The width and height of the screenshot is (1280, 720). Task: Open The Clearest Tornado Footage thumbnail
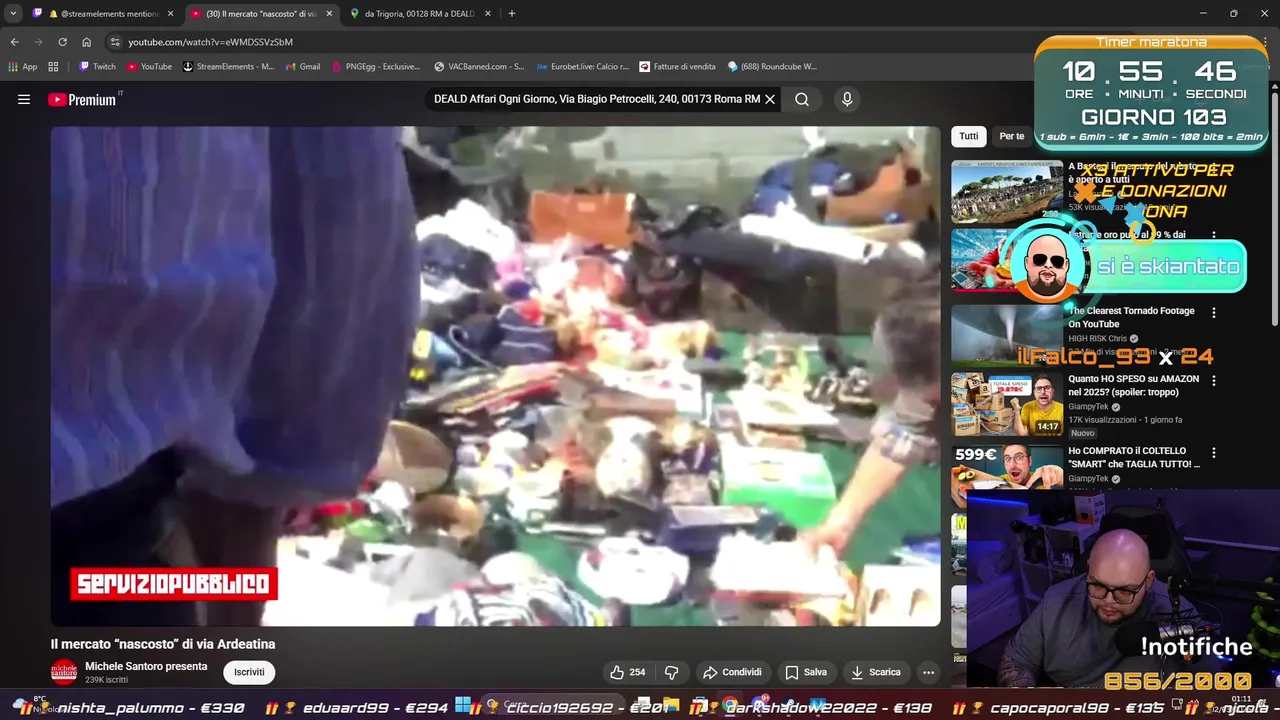tap(1007, 334)
